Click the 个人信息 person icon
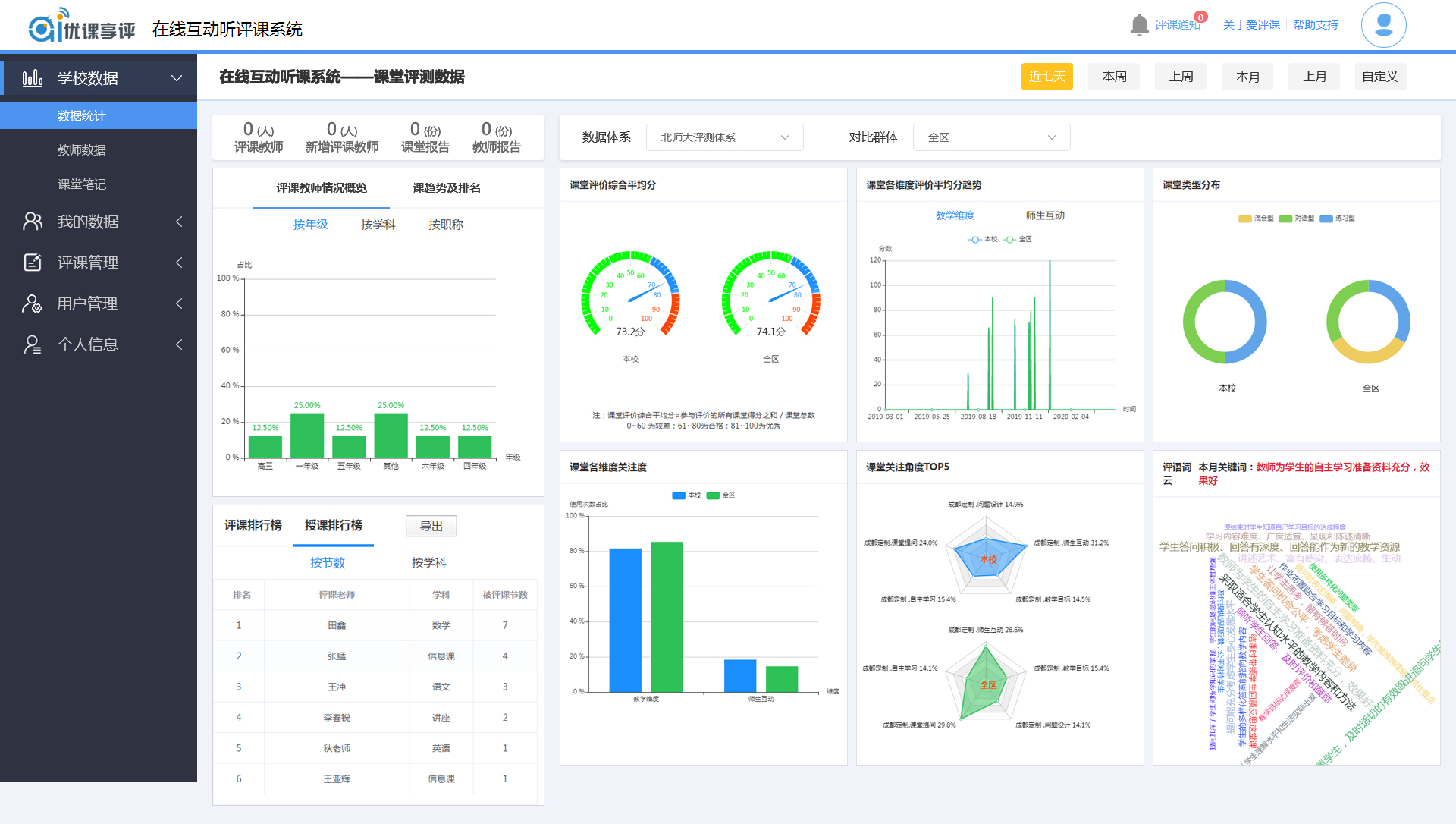The width and height of the screenshot is (1456, 824). click(33, 344)
